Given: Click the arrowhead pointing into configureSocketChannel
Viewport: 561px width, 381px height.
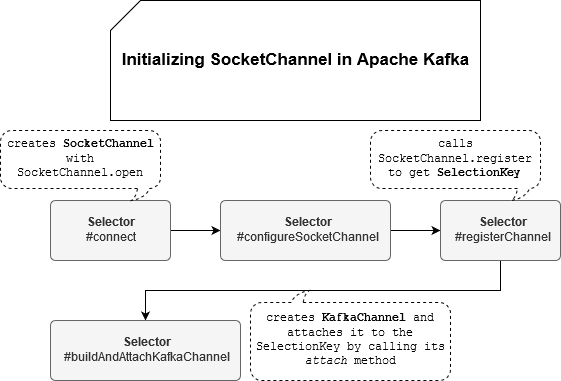Looking at the screenshot, I should point(216,230).
